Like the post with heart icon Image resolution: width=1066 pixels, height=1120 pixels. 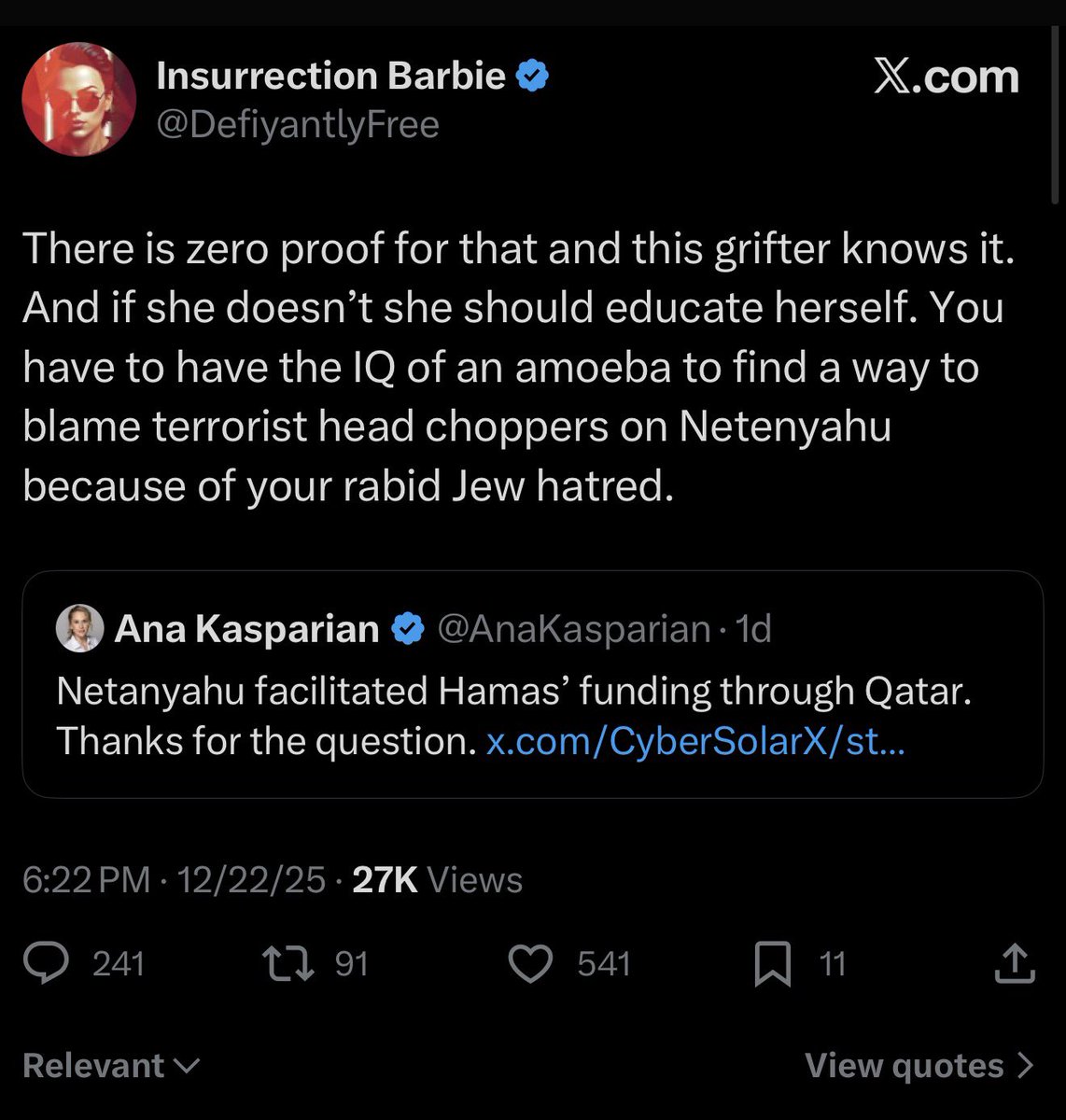(x=530, y=963)
